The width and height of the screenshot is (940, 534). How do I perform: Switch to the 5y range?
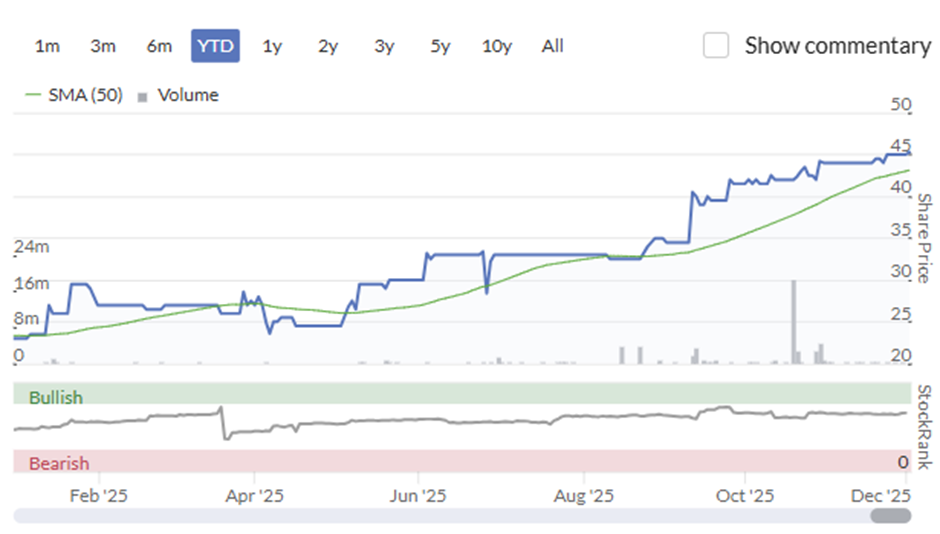(440, 46)
